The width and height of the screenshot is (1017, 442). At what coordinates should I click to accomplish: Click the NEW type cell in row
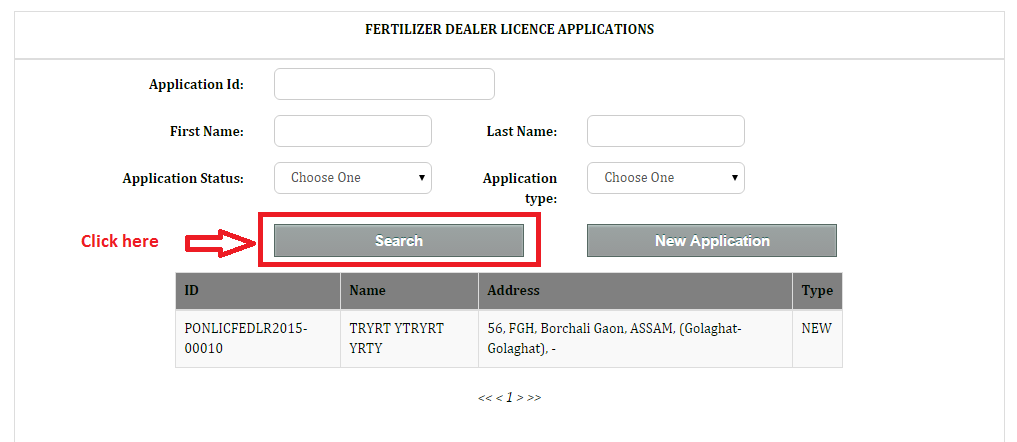pyautogui.click(x=817, y=328)
